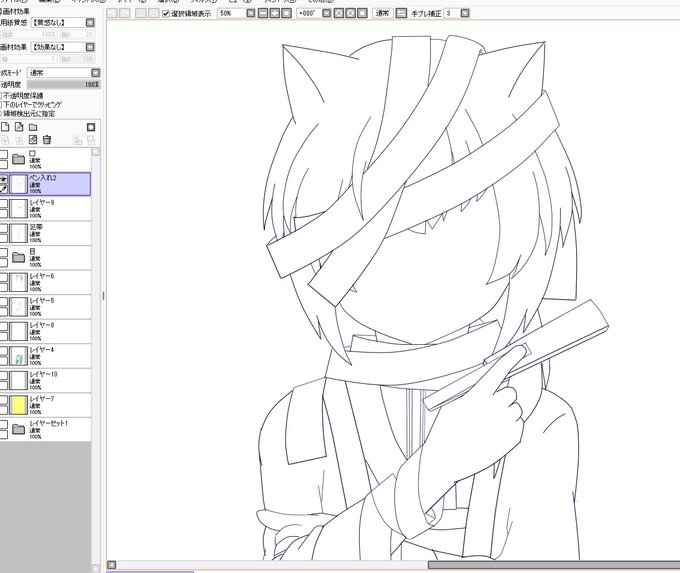Create a new linework layer

point(19,127)
